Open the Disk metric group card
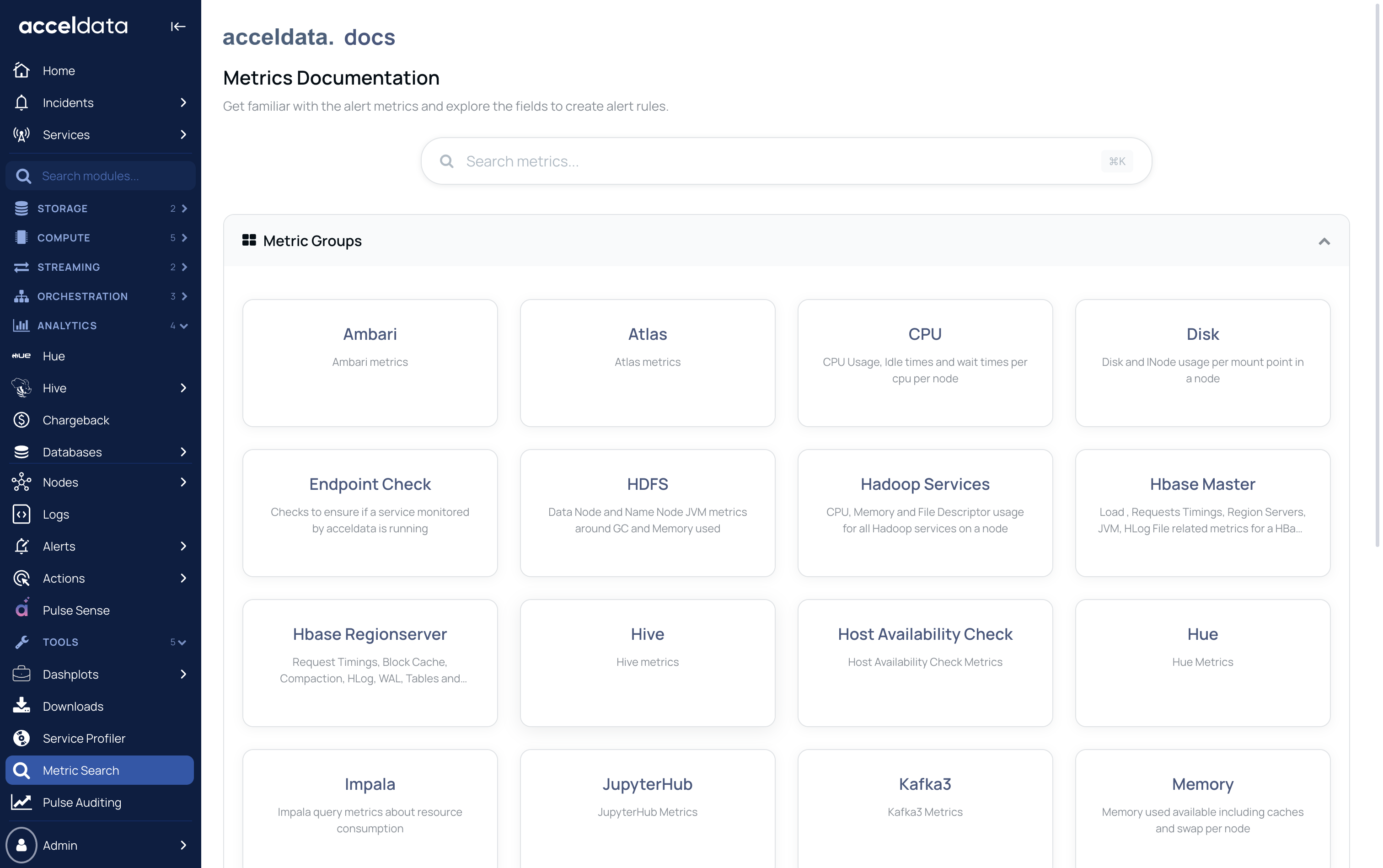Image resolution: width=1383 pixels, height=868 pixels. click(x=1203, y=363)
